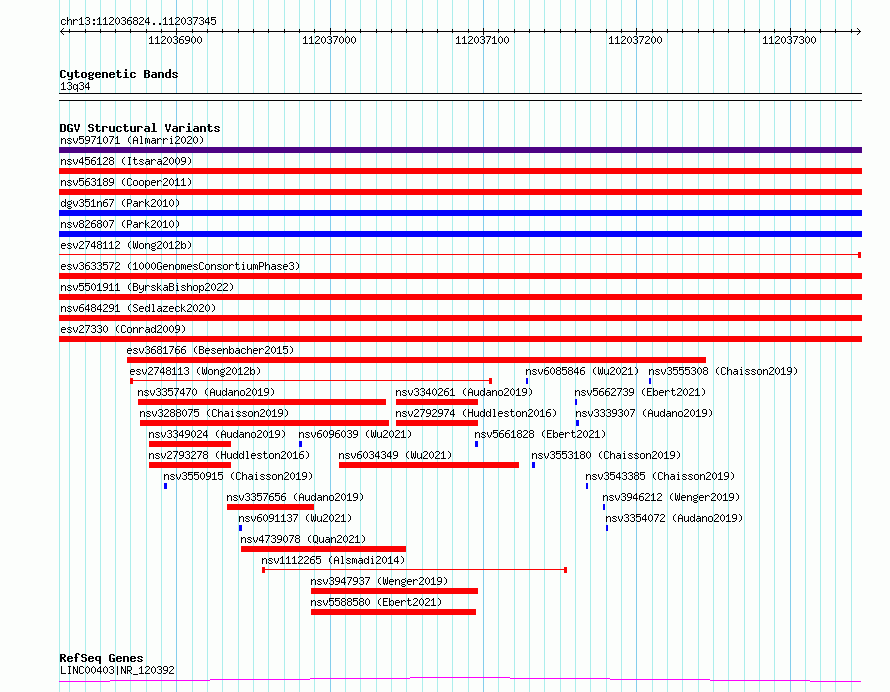The image size is (890, 692).
Task: Select the chr13:112036824..112037345 coordinates text
Action: 138,22
